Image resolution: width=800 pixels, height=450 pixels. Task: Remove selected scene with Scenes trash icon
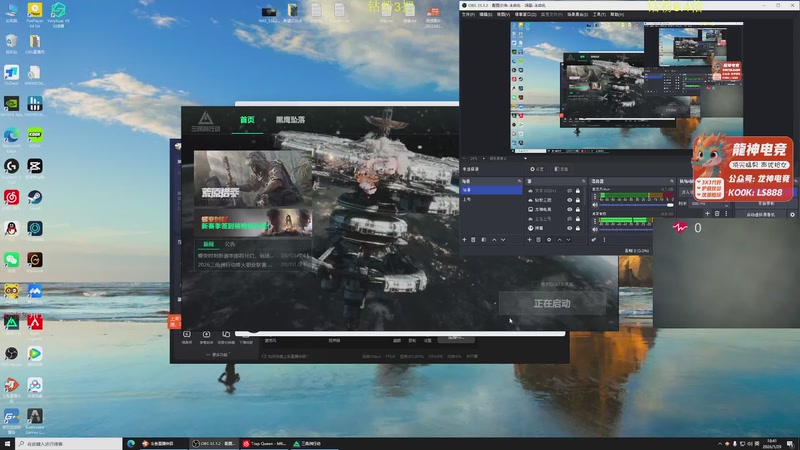[473, 240]
